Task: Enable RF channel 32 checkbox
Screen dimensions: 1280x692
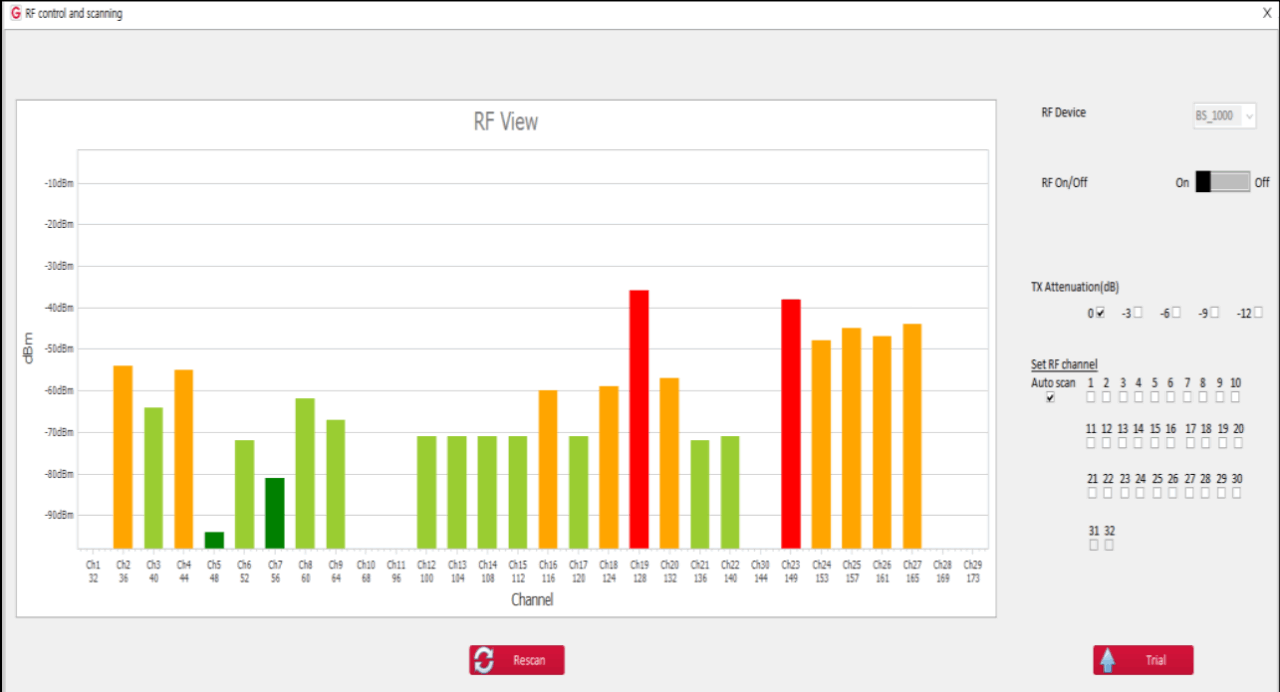Action: tap(1109, 545)
